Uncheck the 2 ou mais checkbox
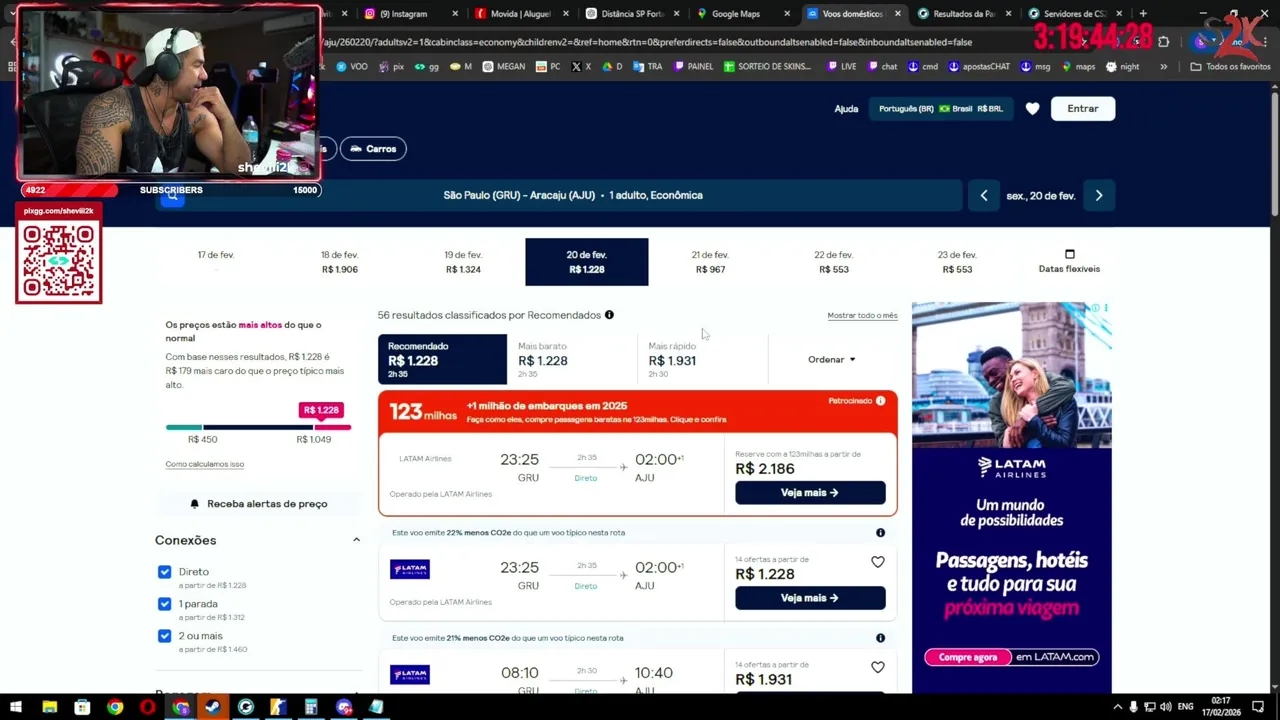This screenshot has width=1280, height=720. pyautogui.click(x=165, y=636)
